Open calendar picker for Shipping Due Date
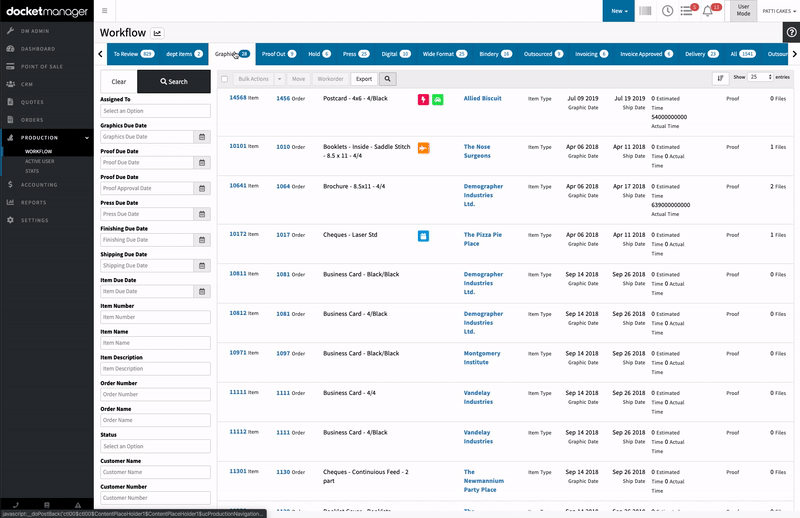The height and width of the screenshot is (518, 800). tap(202, 266)
